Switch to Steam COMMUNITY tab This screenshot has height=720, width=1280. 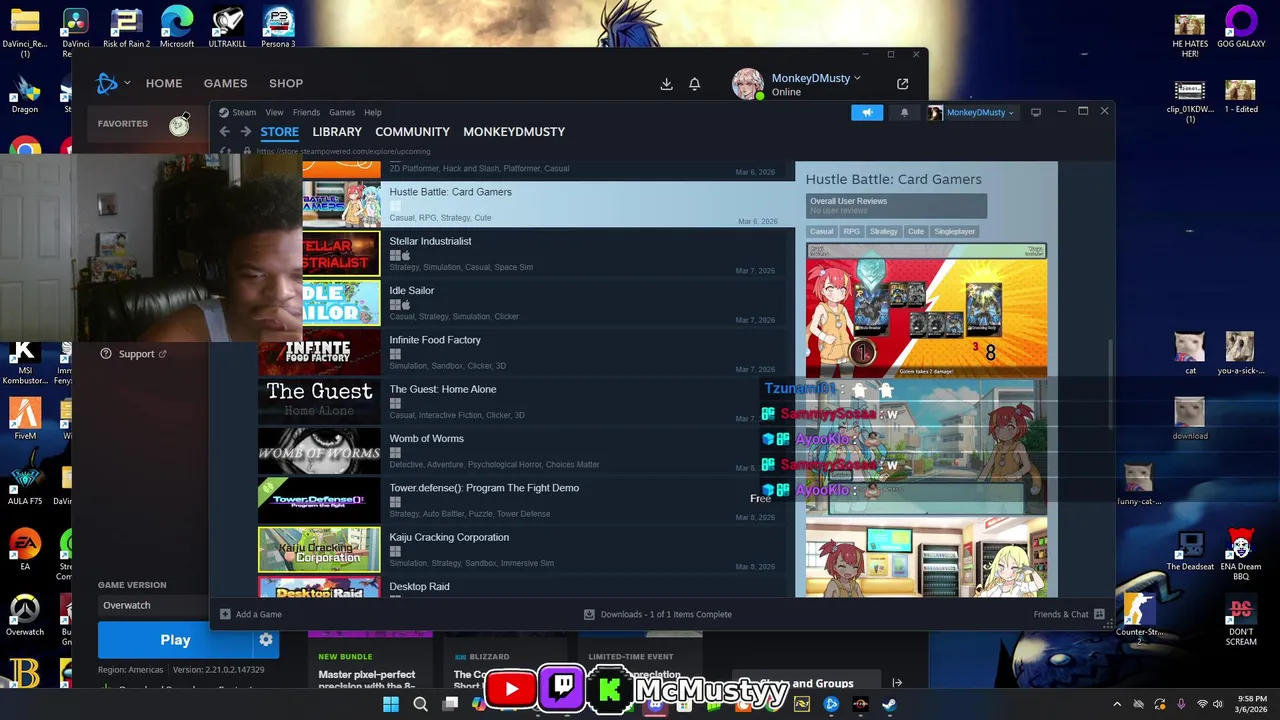click(412, 132)
